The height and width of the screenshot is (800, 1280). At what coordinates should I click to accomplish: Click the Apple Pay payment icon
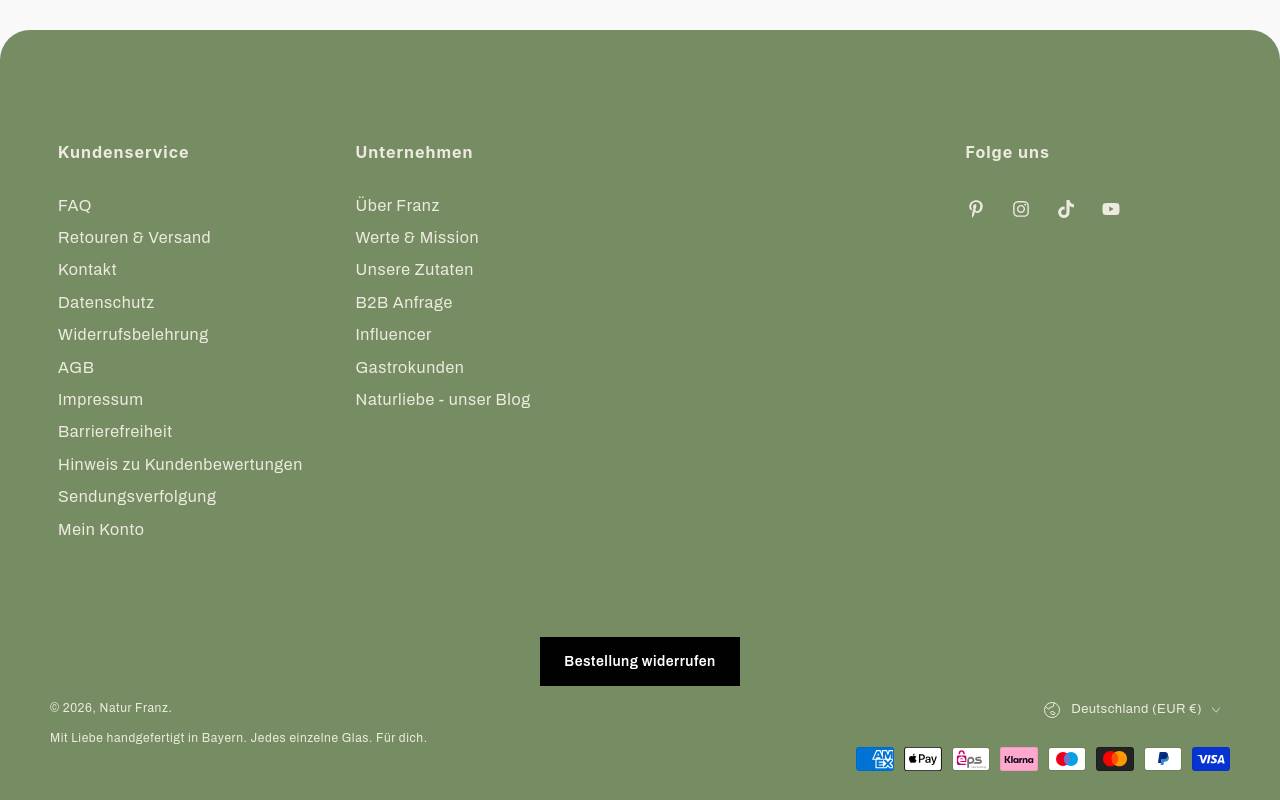tap(923, 759)
